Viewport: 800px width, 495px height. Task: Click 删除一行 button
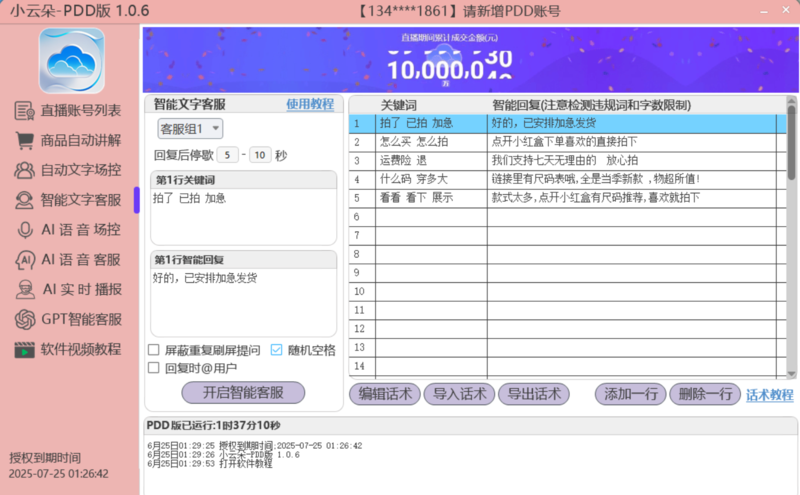coord(705,394)
